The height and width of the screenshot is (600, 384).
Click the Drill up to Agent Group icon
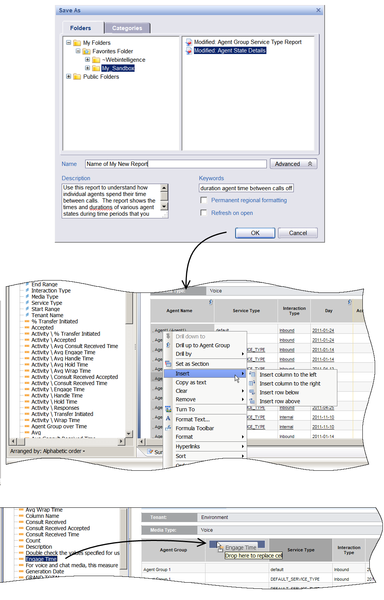tap(168, 345)
